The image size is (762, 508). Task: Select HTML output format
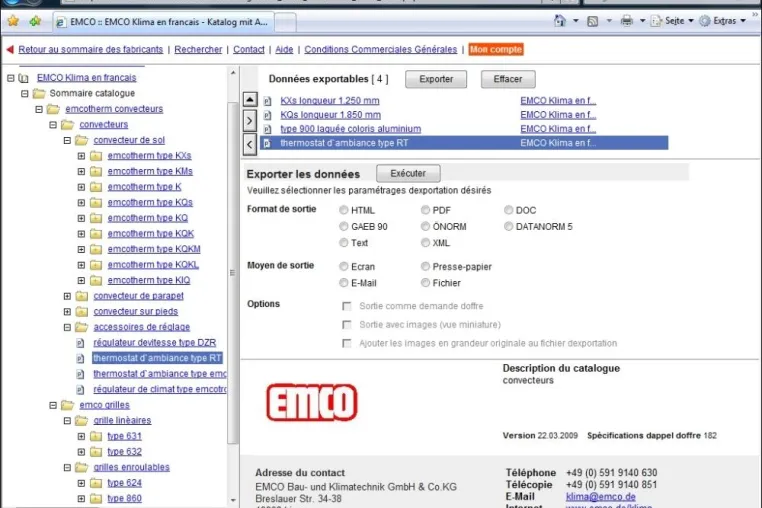[344, 210]
